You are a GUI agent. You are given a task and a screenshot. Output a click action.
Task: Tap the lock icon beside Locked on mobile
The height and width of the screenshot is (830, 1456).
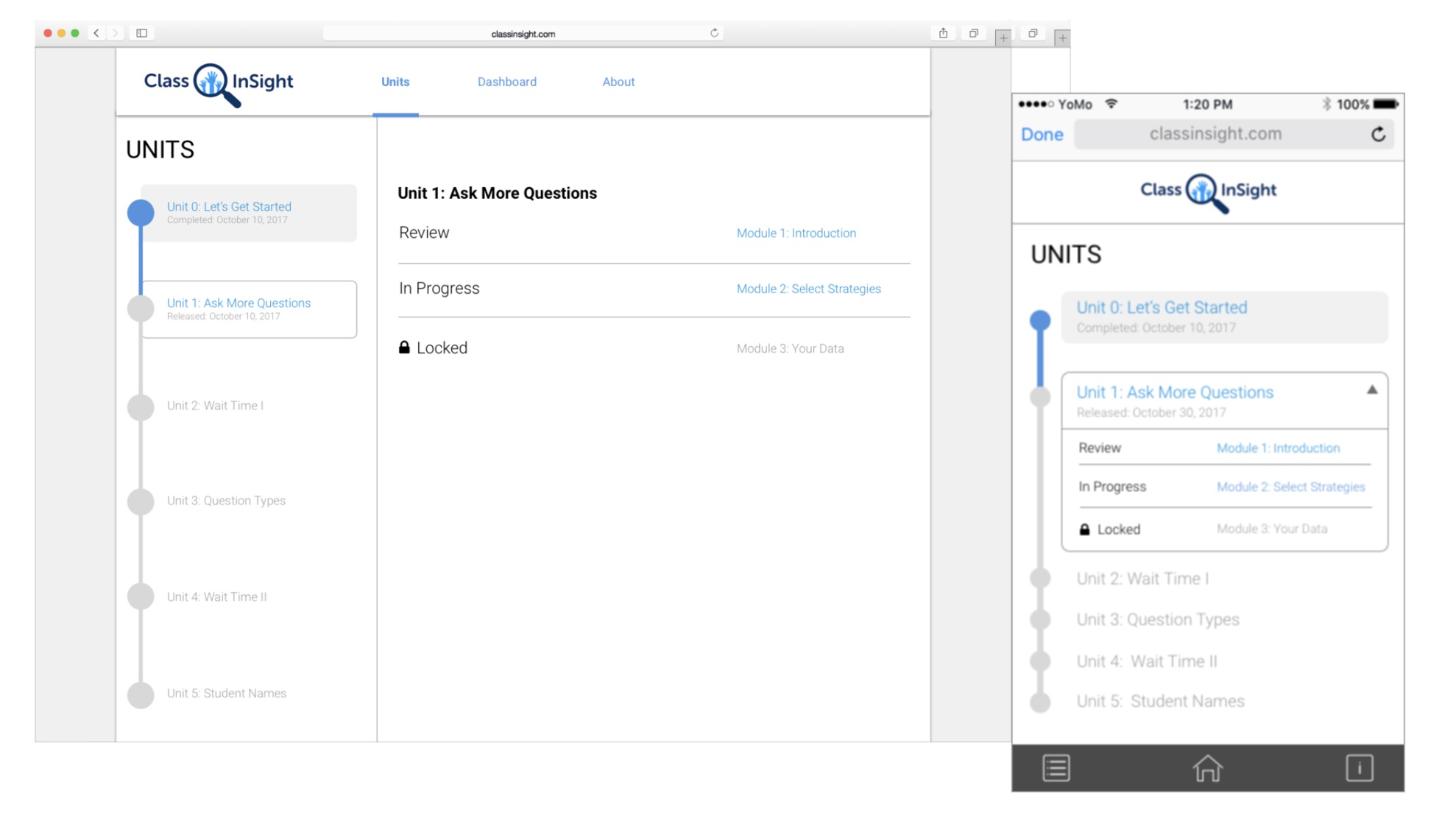click(1084, 530)
